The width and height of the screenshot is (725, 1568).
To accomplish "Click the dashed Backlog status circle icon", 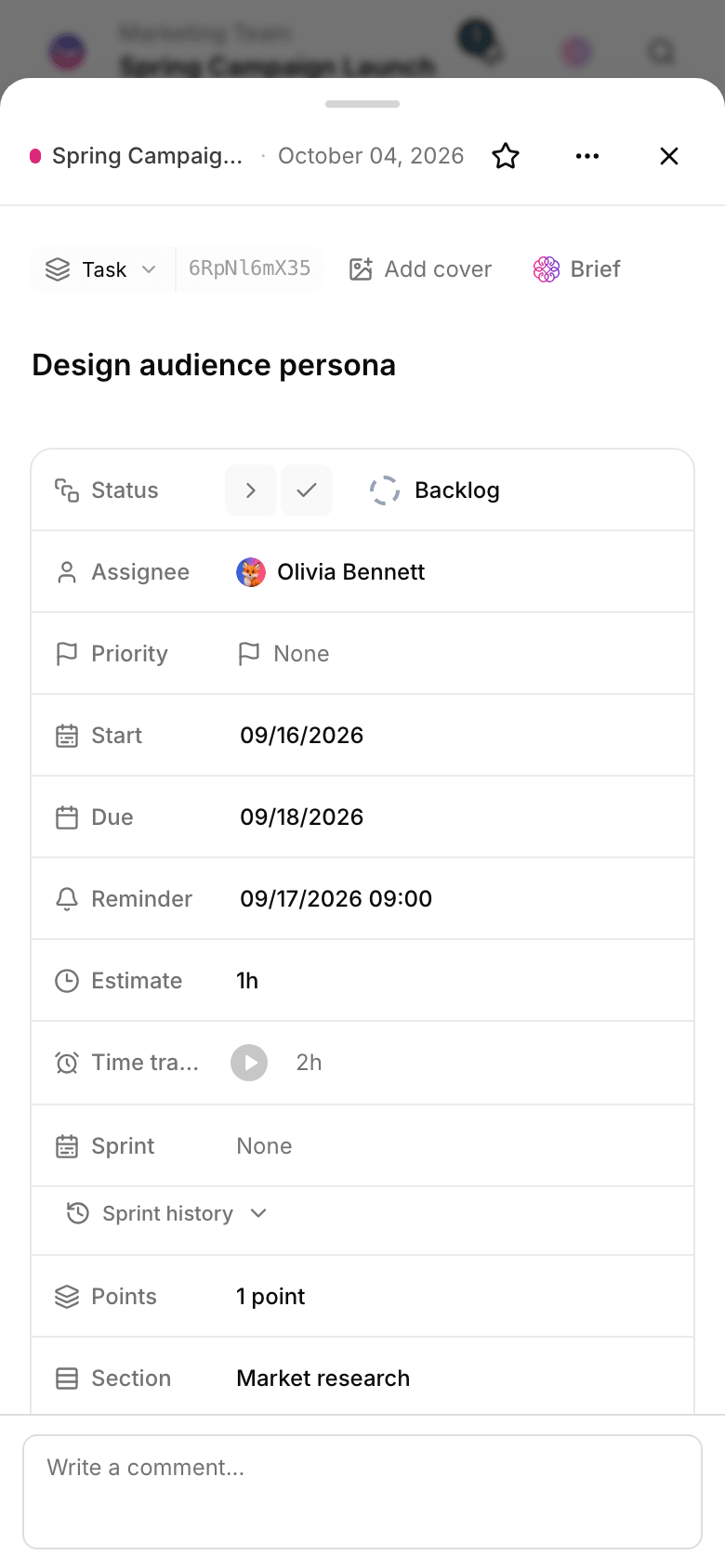I will point(385,490).
